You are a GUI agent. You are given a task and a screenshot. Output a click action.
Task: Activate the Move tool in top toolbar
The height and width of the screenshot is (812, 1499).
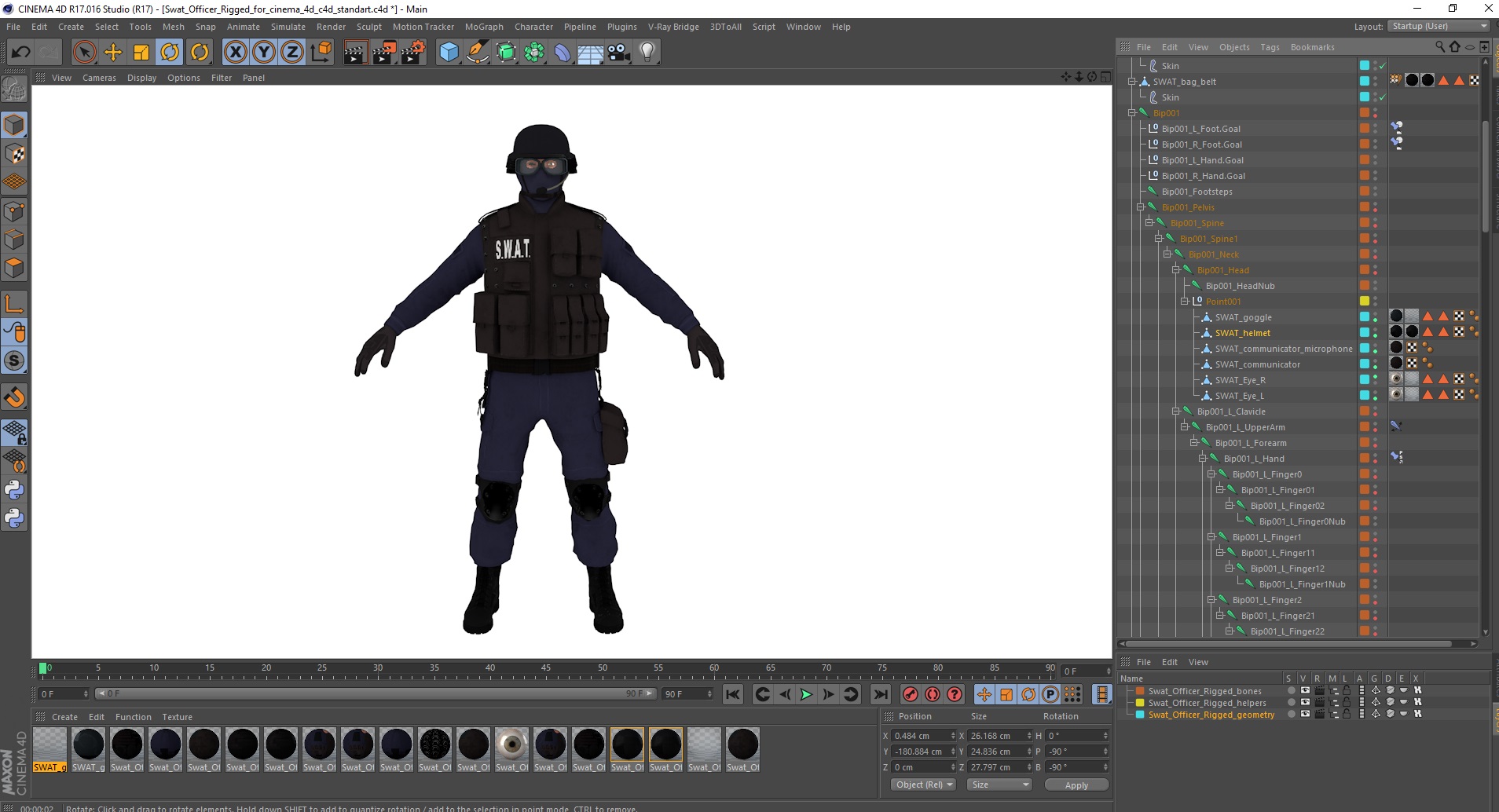point(113,53)
